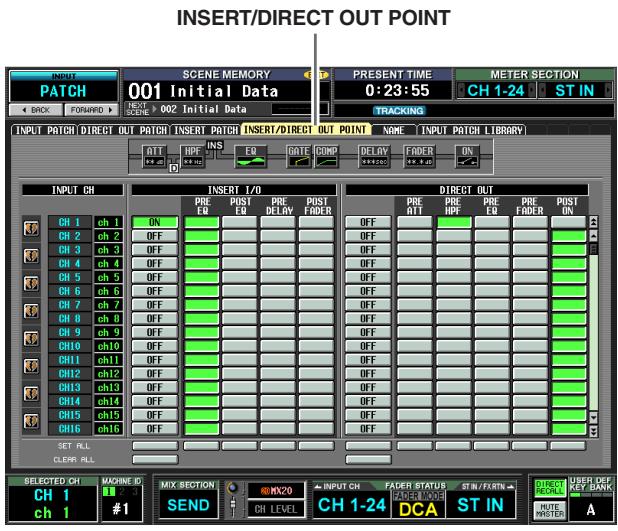This screenshot has height=531, width=618.
Task: Select the INSERT/DIRECT OUT POINT tab
Action: [306, 130]
